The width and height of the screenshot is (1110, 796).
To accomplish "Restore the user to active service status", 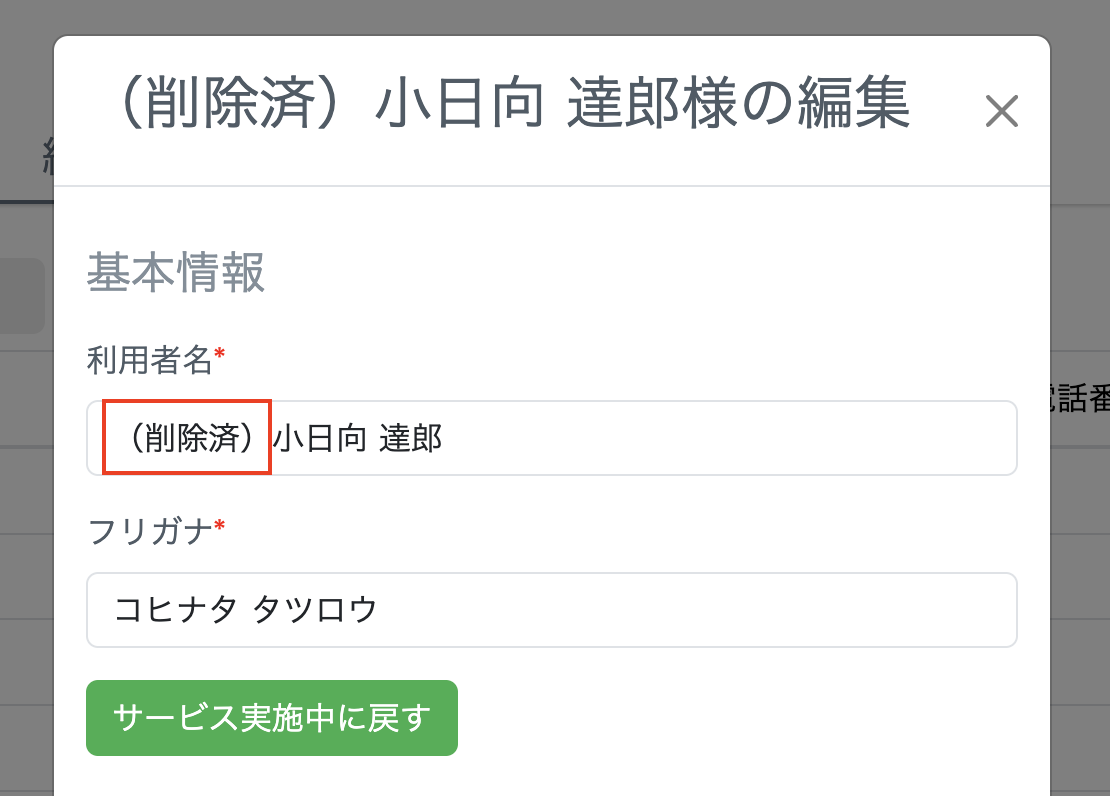I will tap(271, 717).
